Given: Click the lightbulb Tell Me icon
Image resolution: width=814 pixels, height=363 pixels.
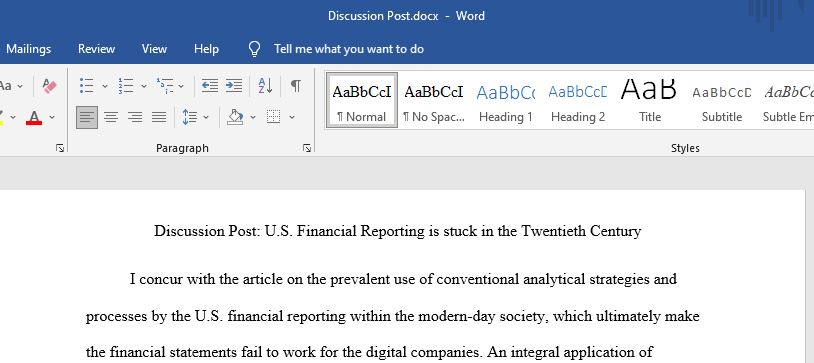Looking at the screenshot, I should click(254, 49).
